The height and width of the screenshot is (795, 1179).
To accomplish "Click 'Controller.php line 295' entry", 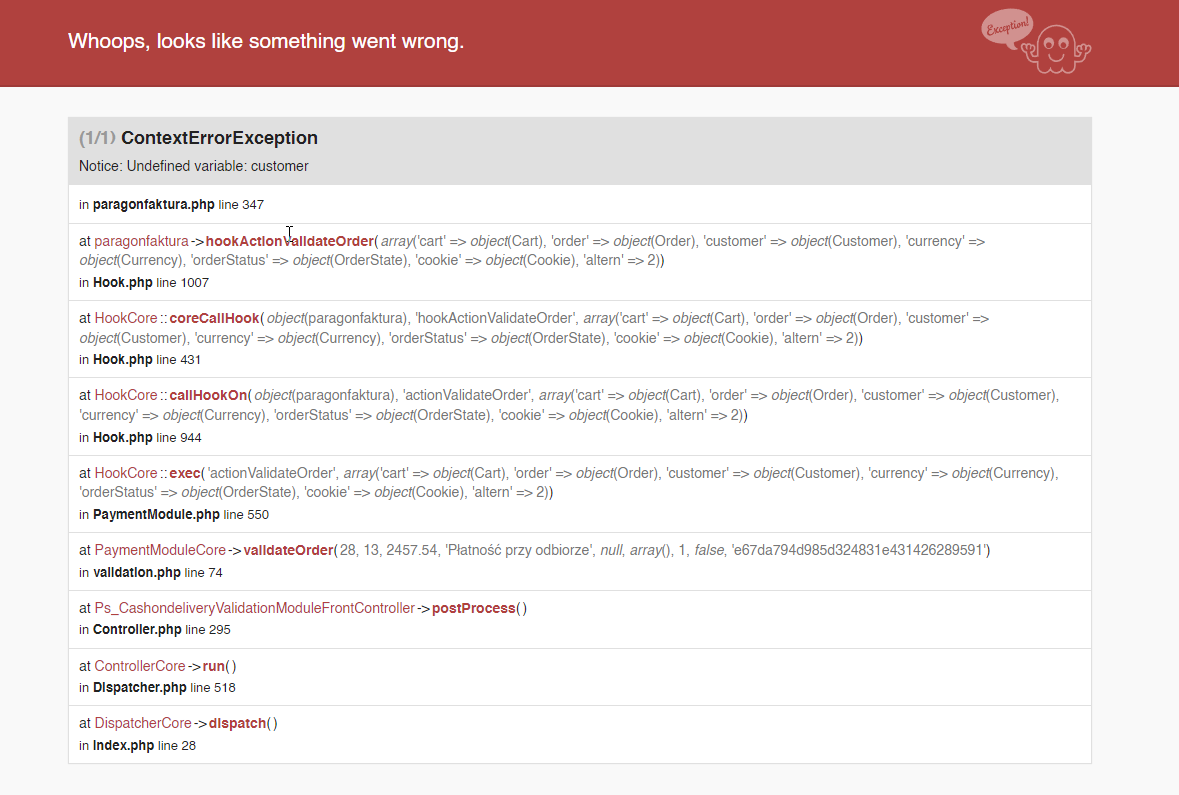I will tap(154, 630).
